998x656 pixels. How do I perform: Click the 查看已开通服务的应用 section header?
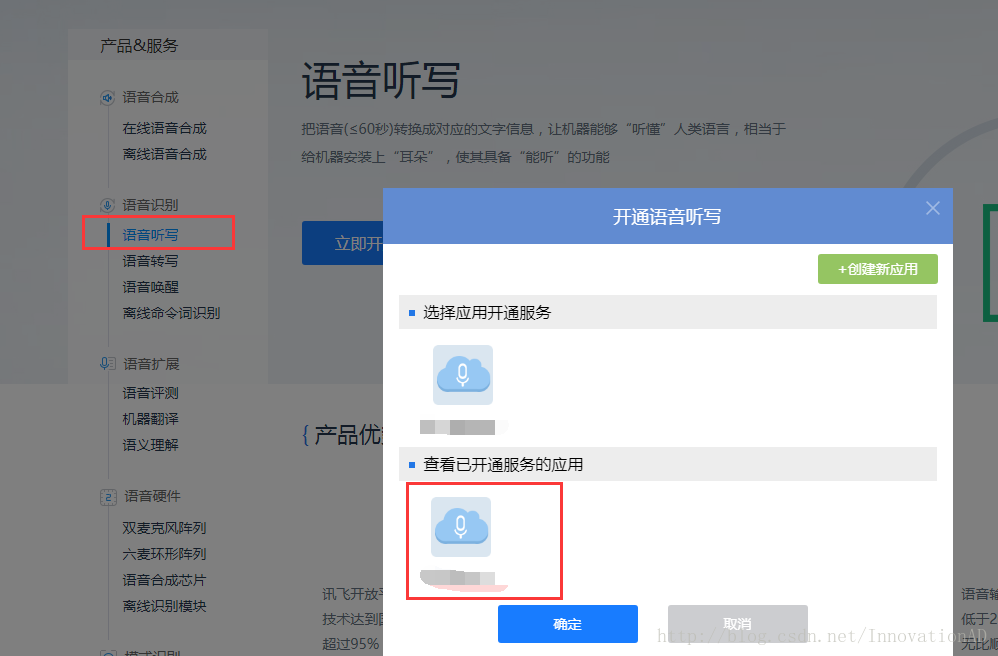(668, 464)
